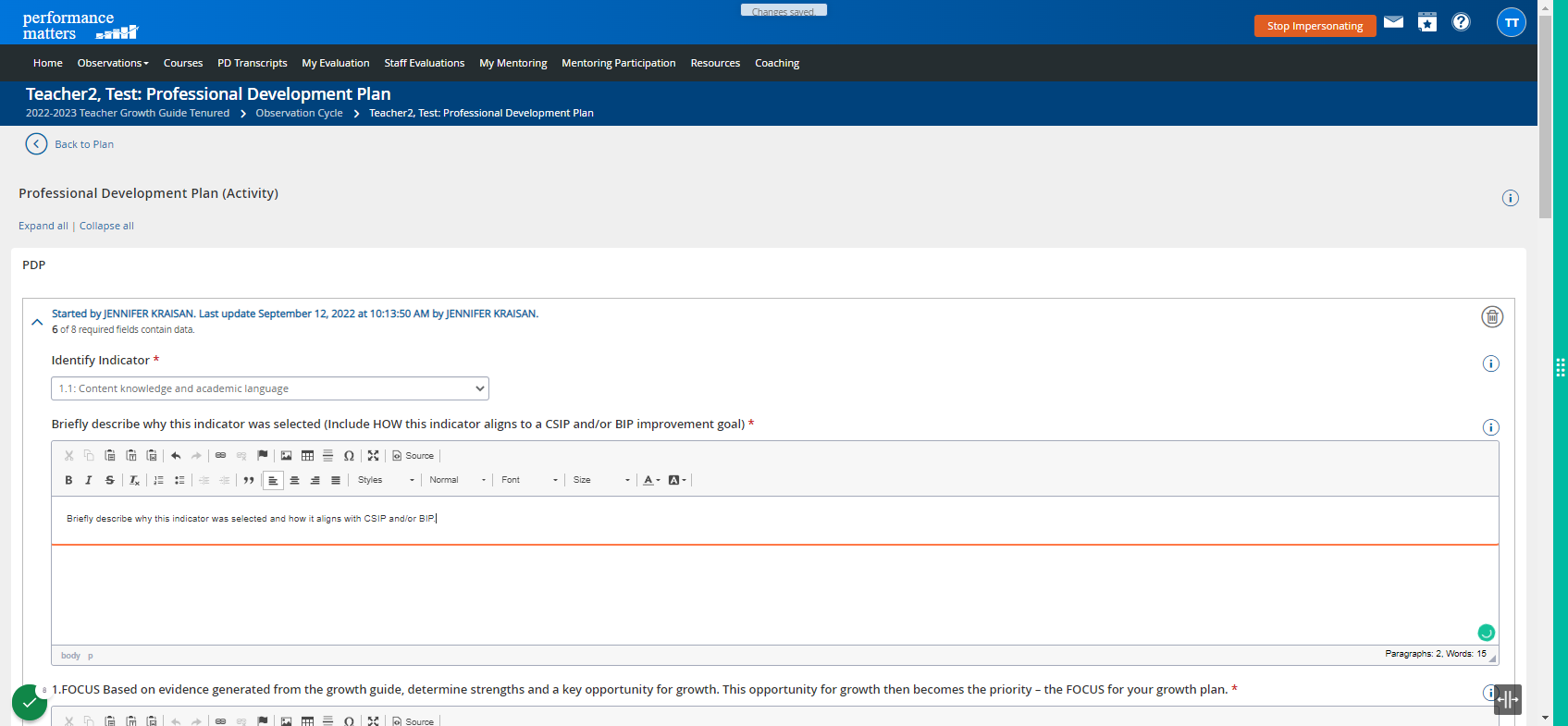Screen dimensions: 1568x726
Task: Toggle numbered list in first editor
Action: coord(158,480)
